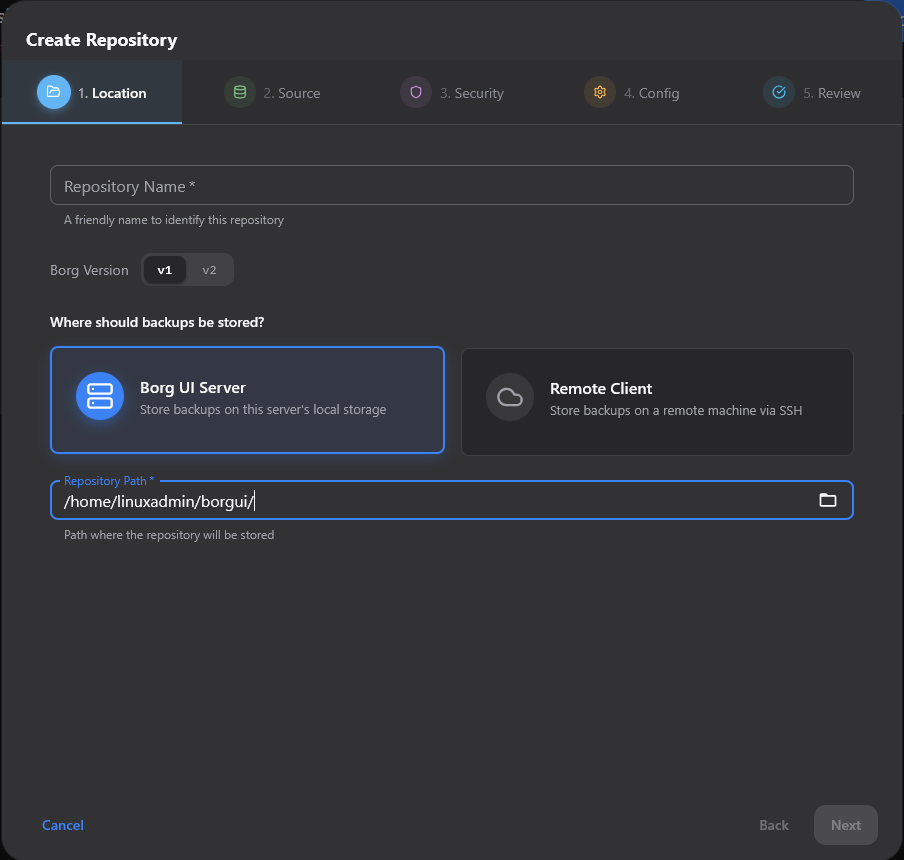Open the folder browser for Repository Path

[828, 500]
